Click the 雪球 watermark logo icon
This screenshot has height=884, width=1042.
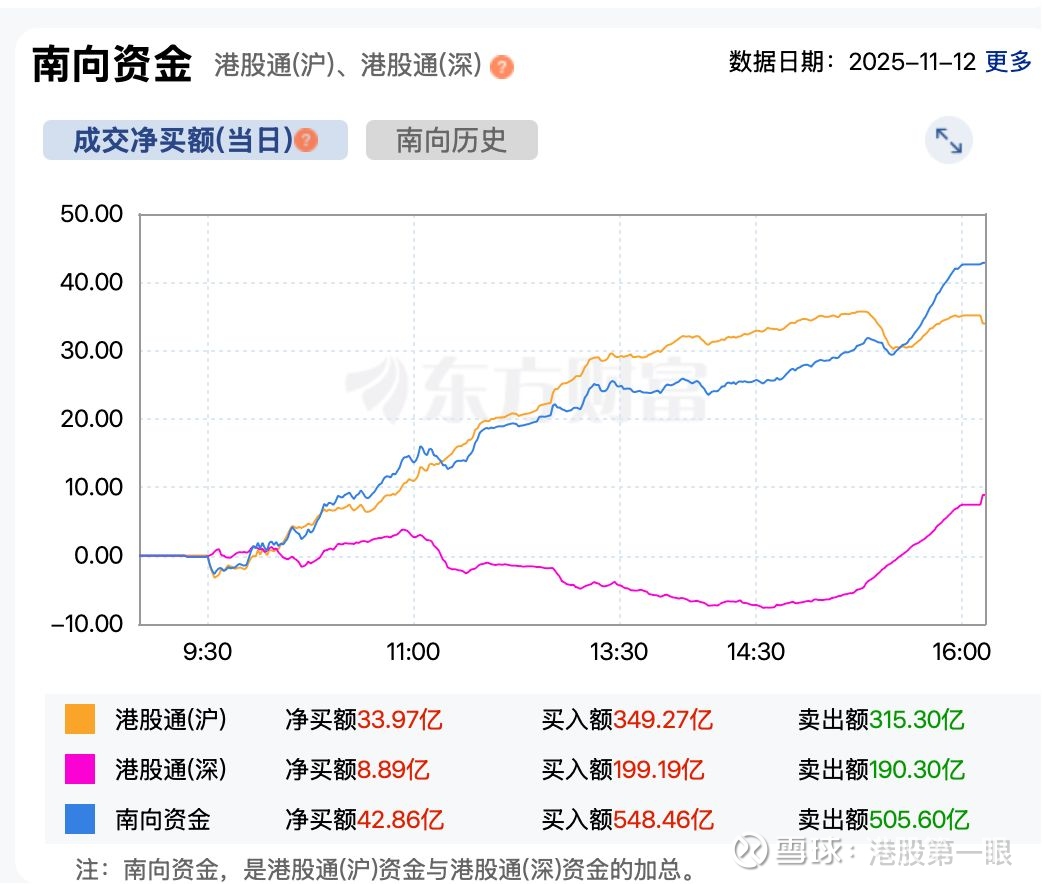pyautogui.click(x=750, y=852)
